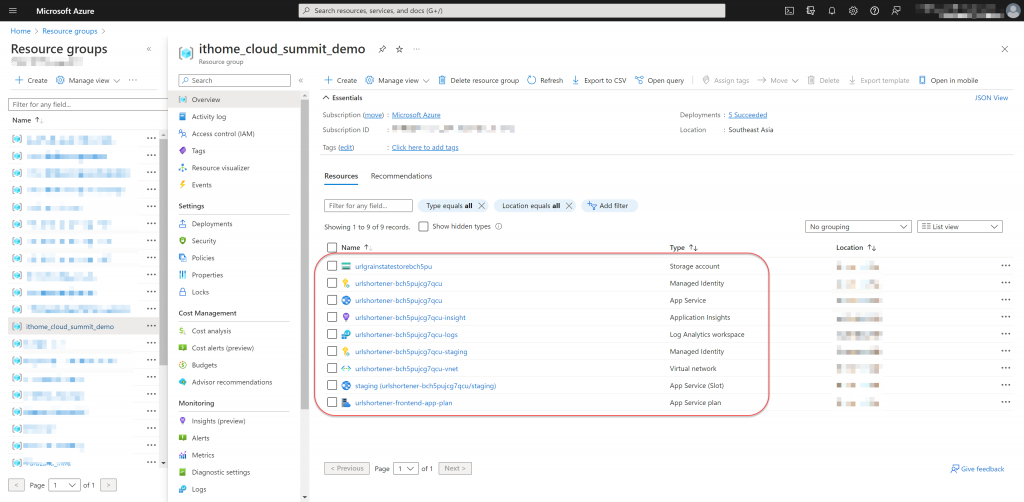1024x502 pixels.
Task: Check the box for urlshortener-bch5pujcg7qcu-insight
Action: pyautogui.click(x=332, y=317)
